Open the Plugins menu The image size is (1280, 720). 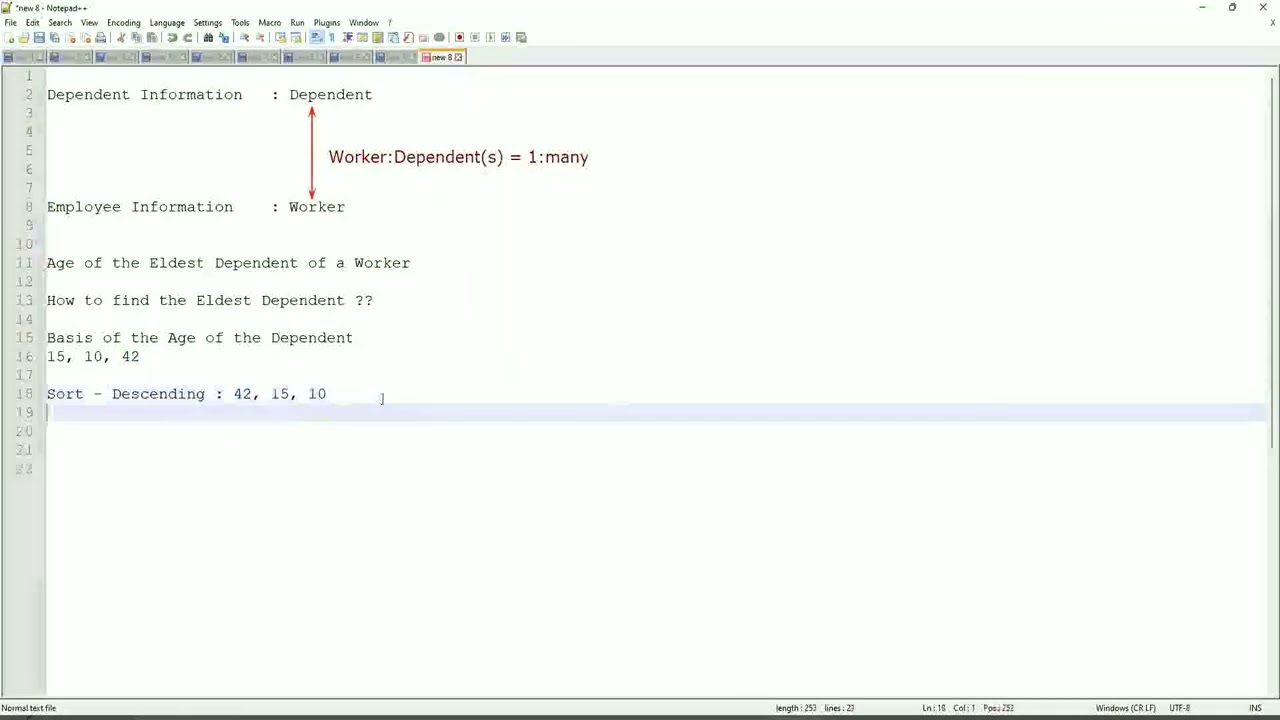pyautogui.click(x=327, y=22)
